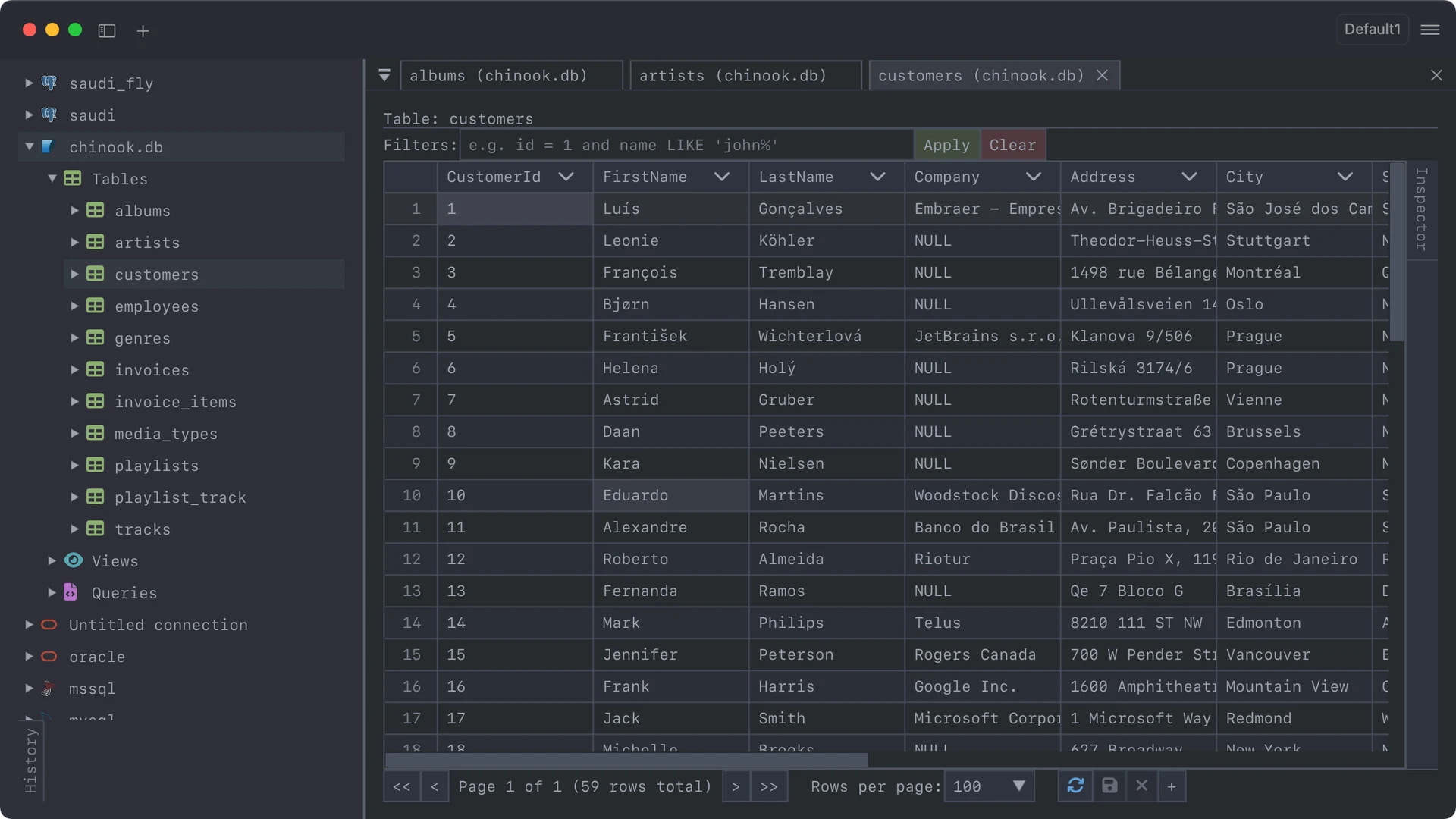This screenshot has width=1456, height=819.
Task: Expand the employees table node
Action: pyautogui.click(x=74, y=306)
